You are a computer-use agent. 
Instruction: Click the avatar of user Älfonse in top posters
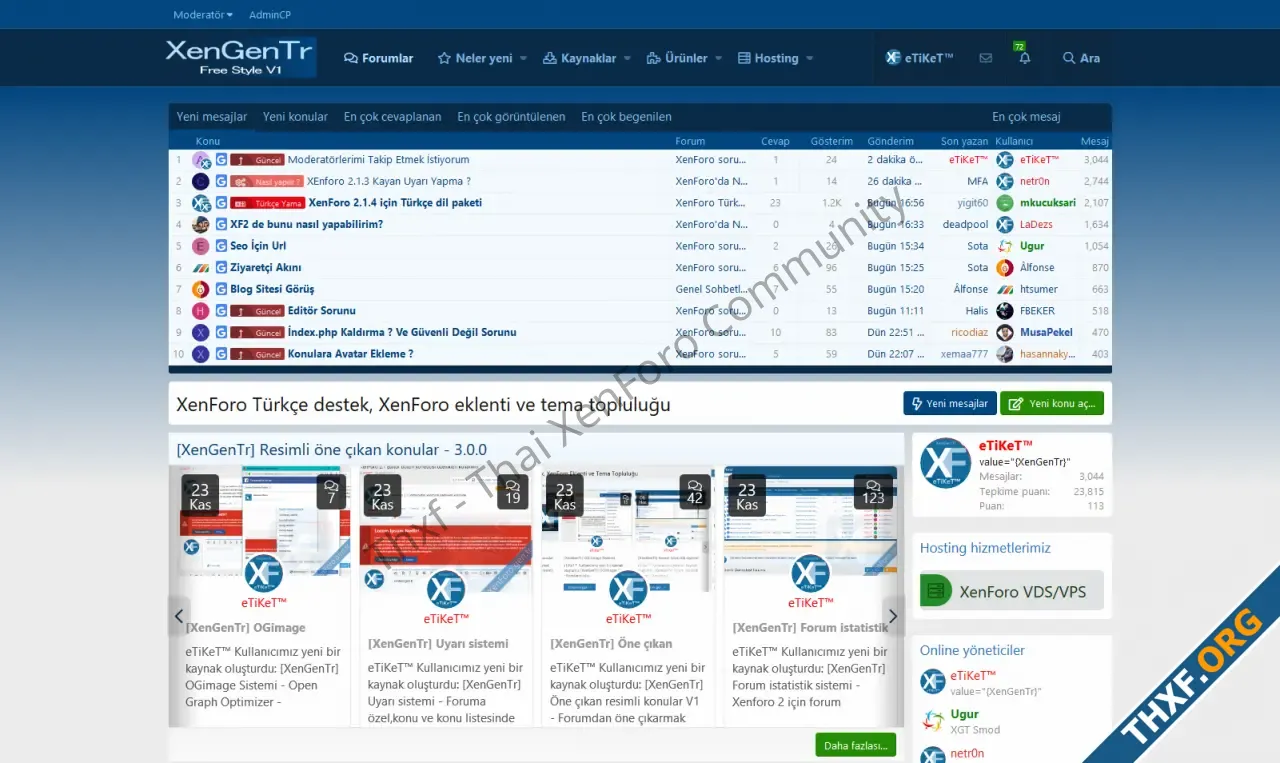click(x=1005, y=268)
